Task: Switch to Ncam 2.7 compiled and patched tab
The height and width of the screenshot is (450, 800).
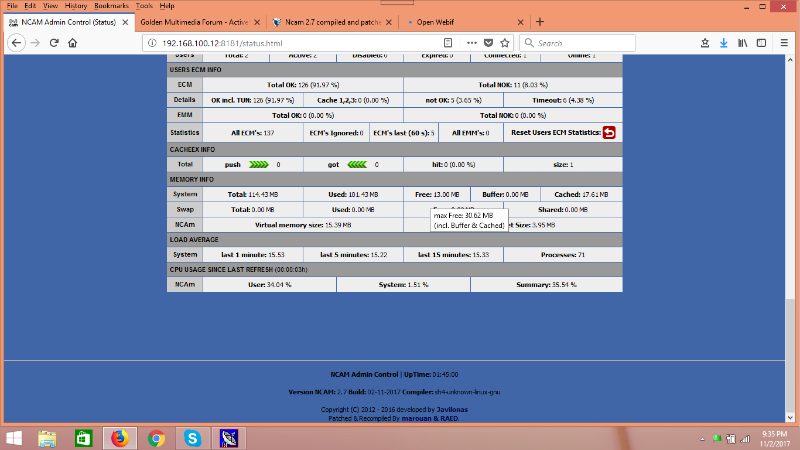Action: coord(332,22)
